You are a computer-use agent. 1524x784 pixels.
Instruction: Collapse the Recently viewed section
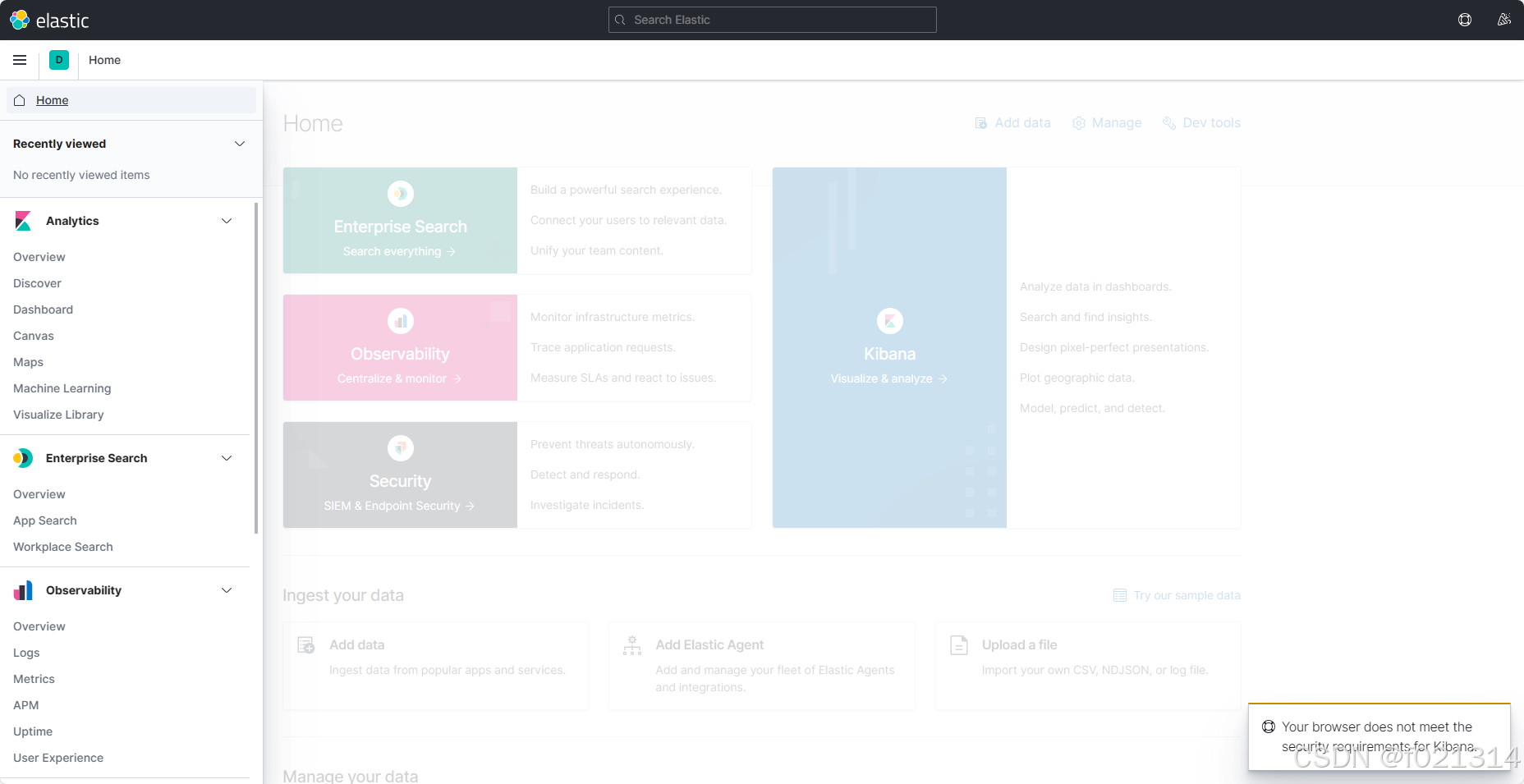coord(240,144)
